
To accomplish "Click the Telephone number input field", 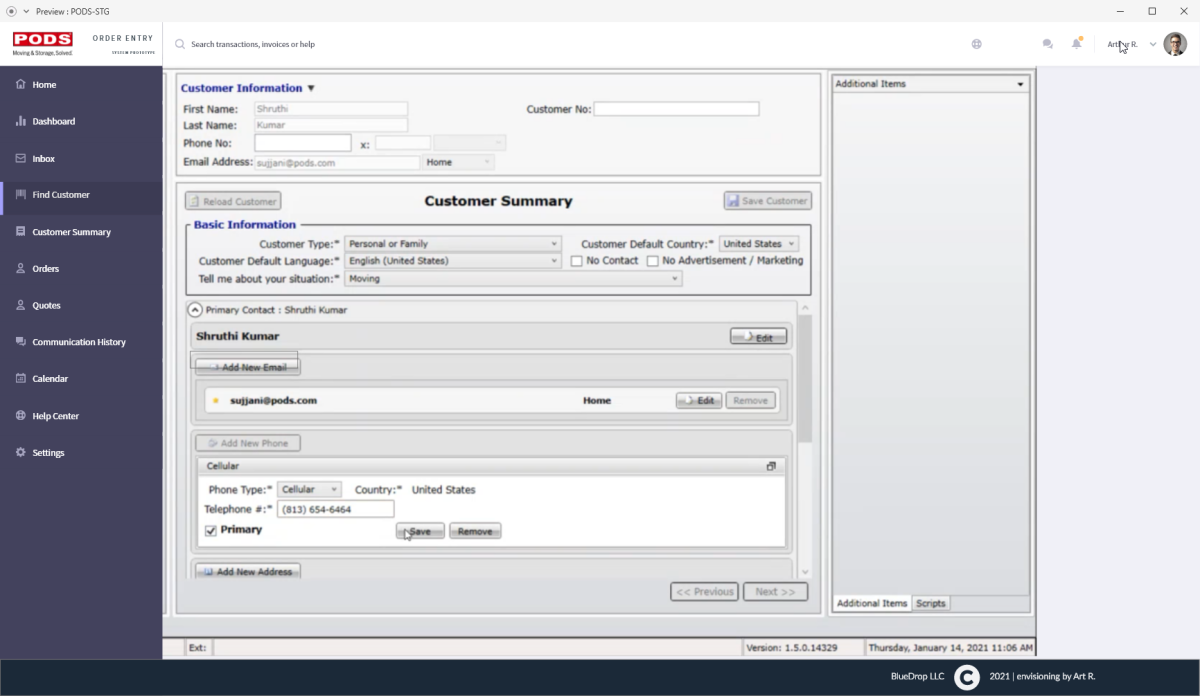I will [x=335, y=510].
